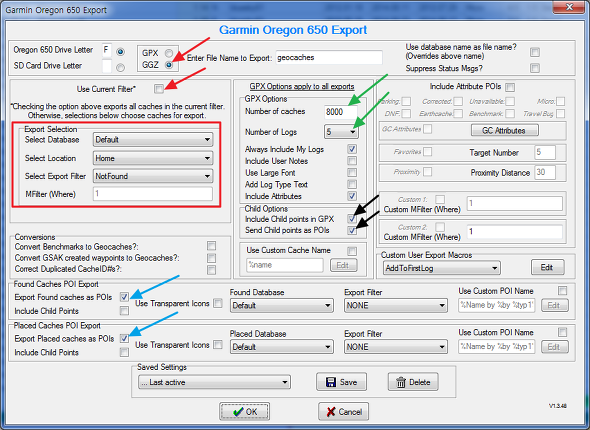Toggle Always Include My Logs checkbox

pos(352,149)
